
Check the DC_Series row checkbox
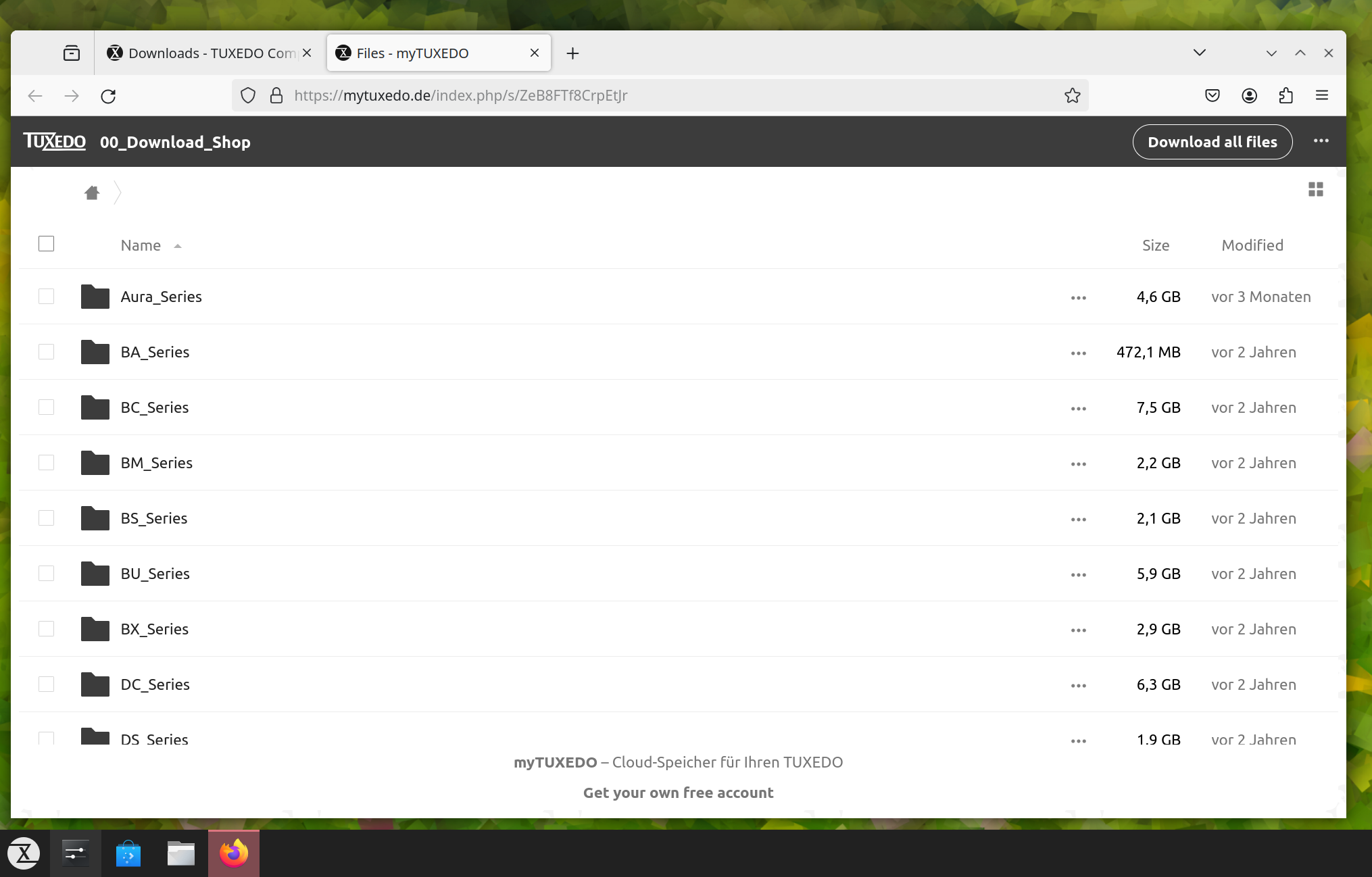tap(46, 684)
